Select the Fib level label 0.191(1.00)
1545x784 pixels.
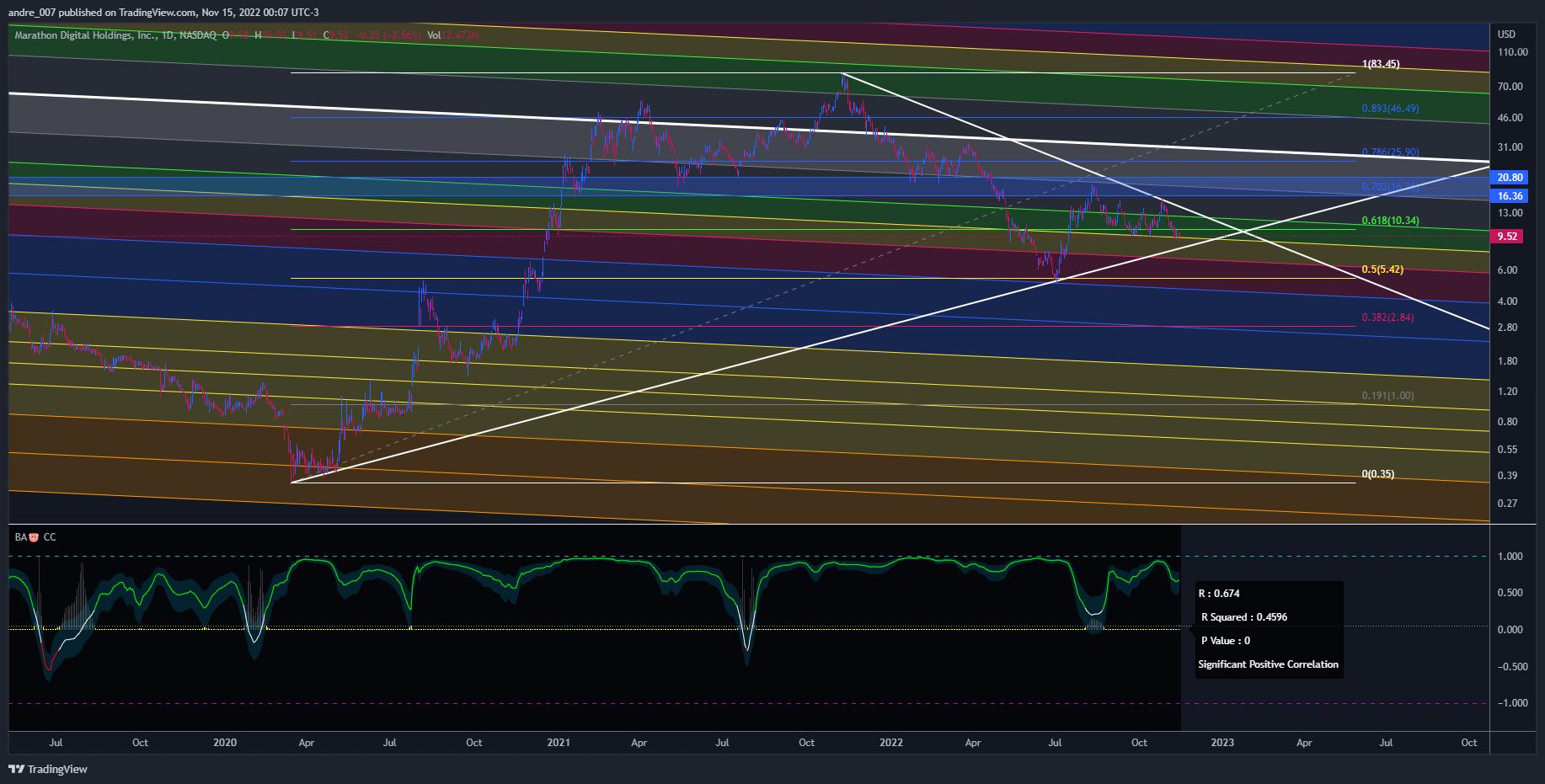click(1387, 396)
